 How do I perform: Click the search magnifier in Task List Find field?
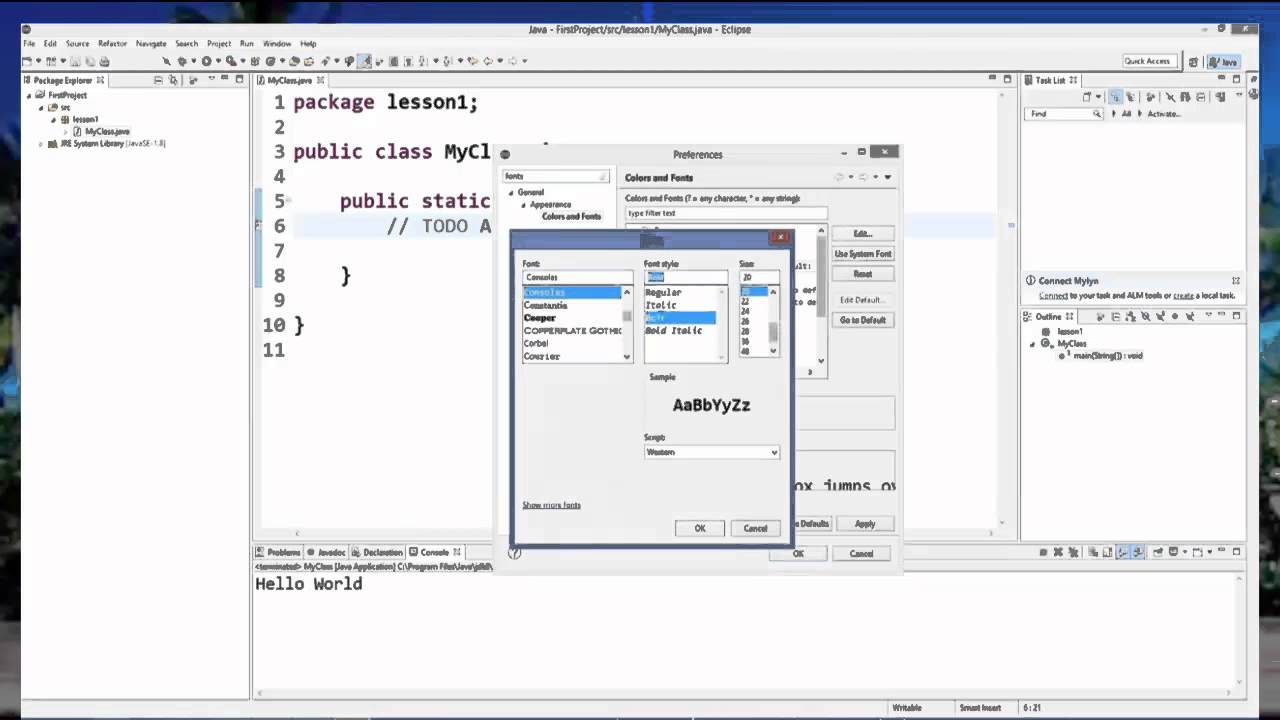(x=1097, y=114)
